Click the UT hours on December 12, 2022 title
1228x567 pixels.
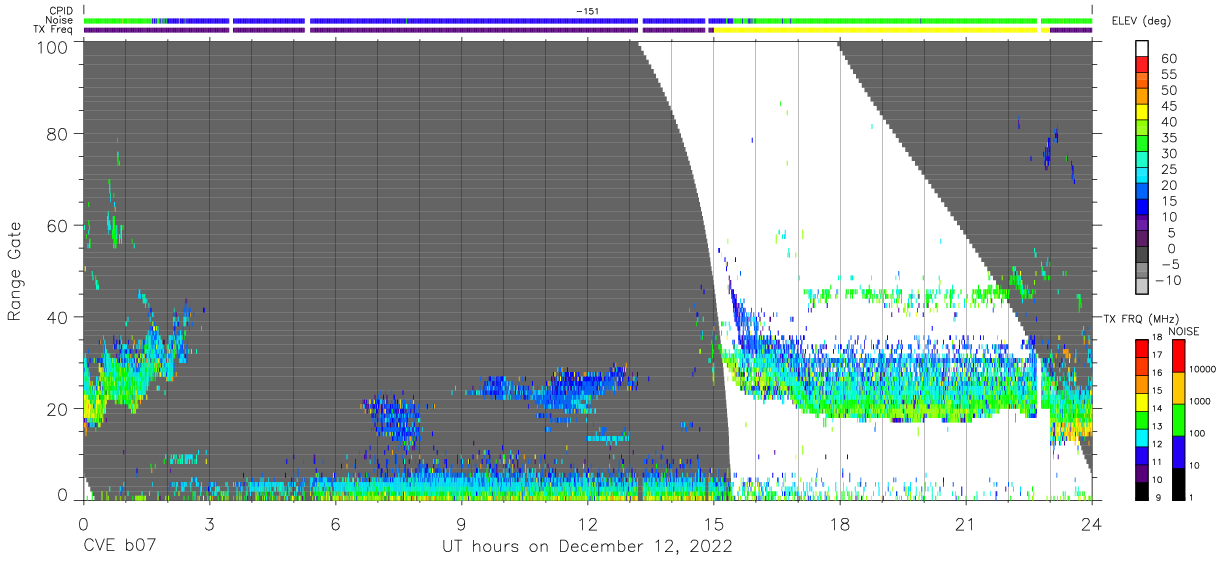coord(588,547)
